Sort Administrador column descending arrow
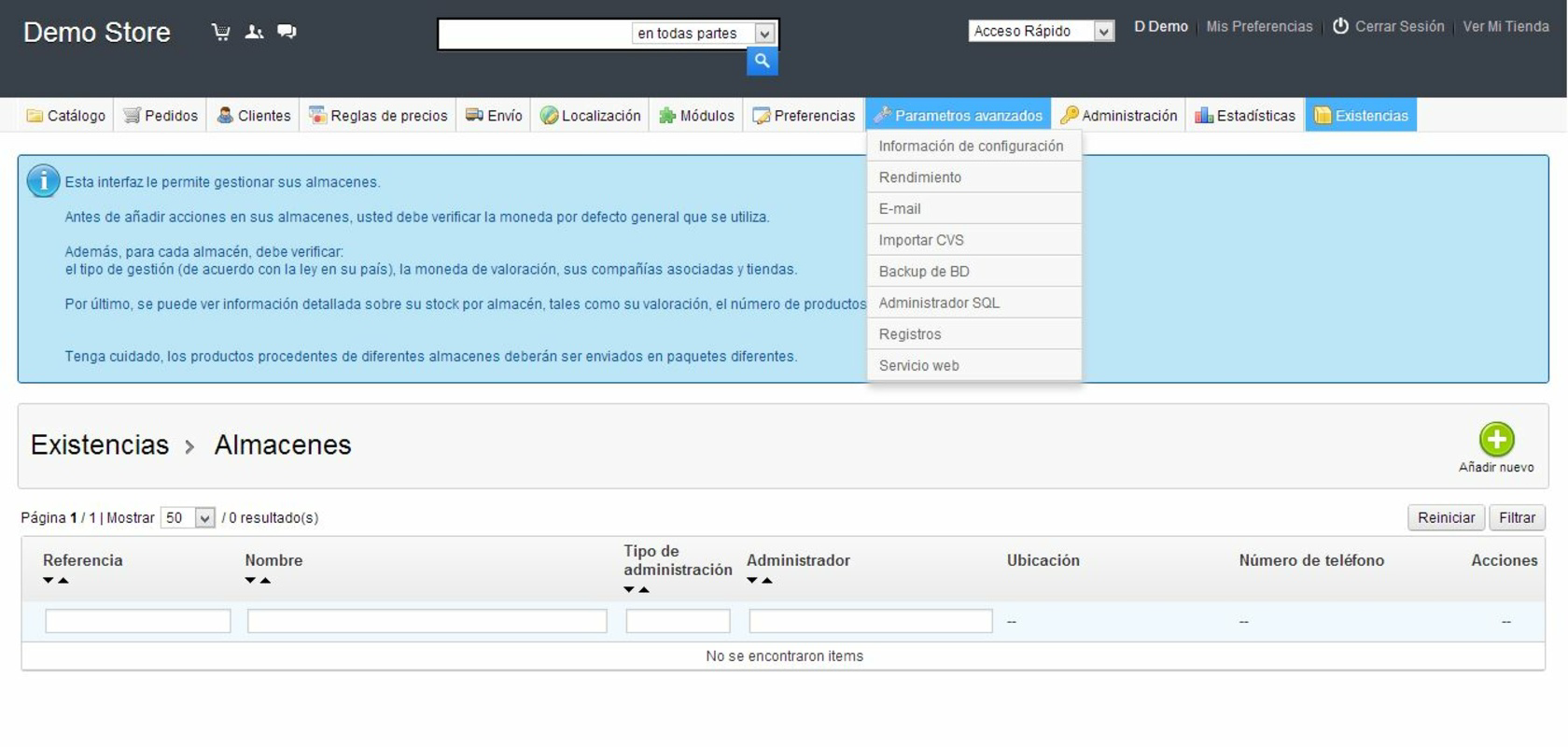Screen dimensions: 1568x747 click(x=752, y=581)
